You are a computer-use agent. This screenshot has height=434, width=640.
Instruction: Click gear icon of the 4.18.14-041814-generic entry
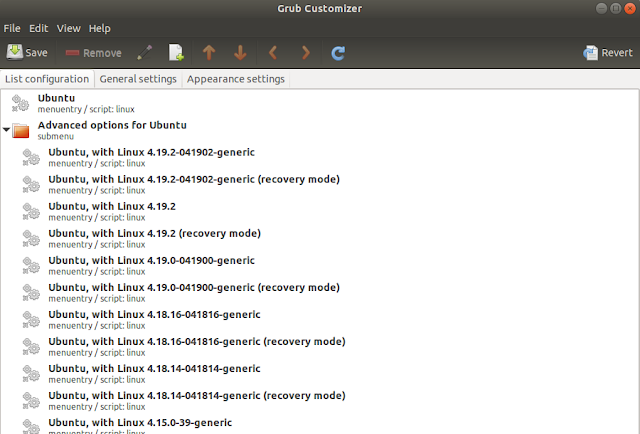31,374
